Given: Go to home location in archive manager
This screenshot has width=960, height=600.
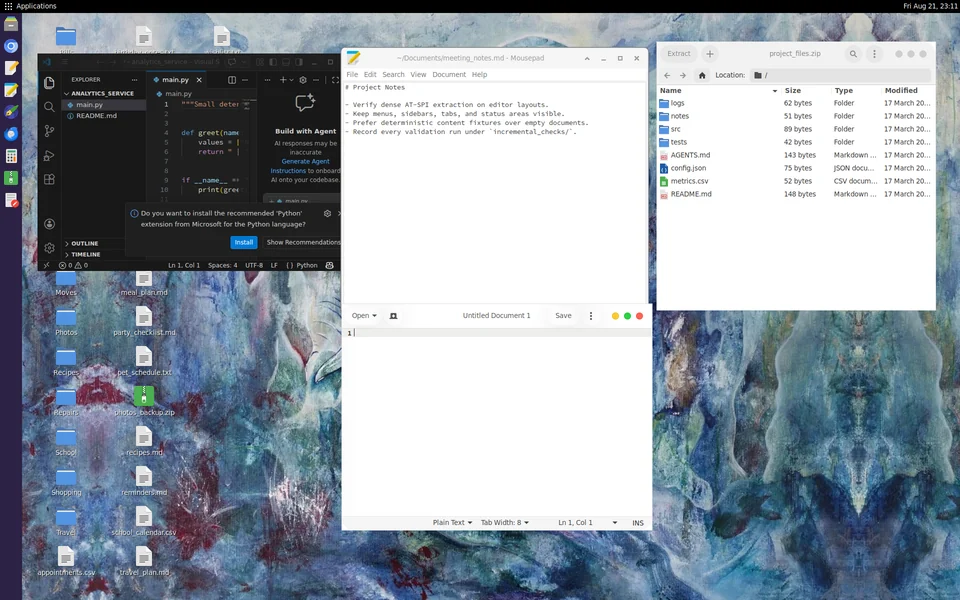Looking at the screenshot, I should pos(702,75).
